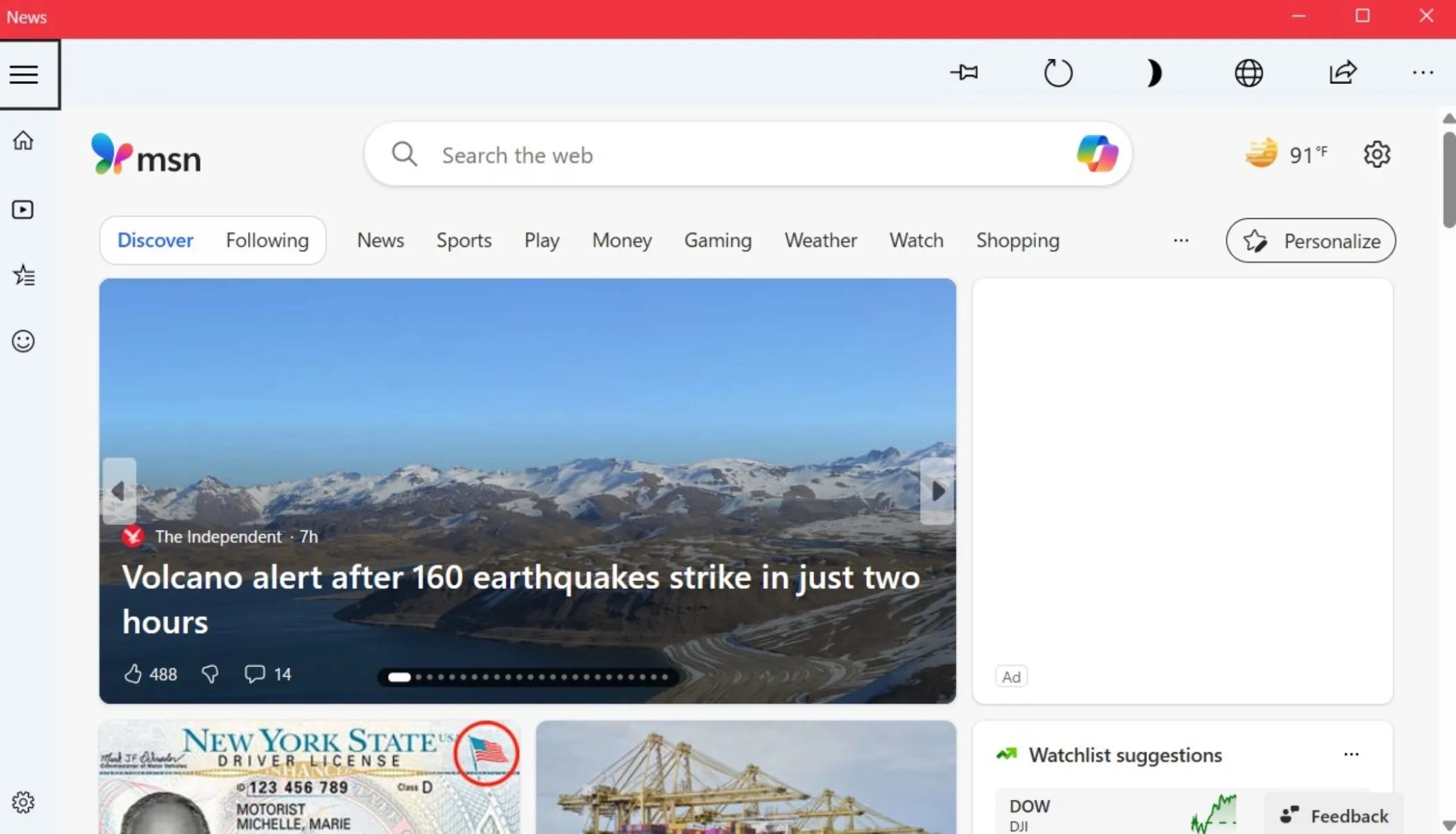Select the Home icon in the sidebar
The width and height of the screenshot is (1456, 834).
23,141
